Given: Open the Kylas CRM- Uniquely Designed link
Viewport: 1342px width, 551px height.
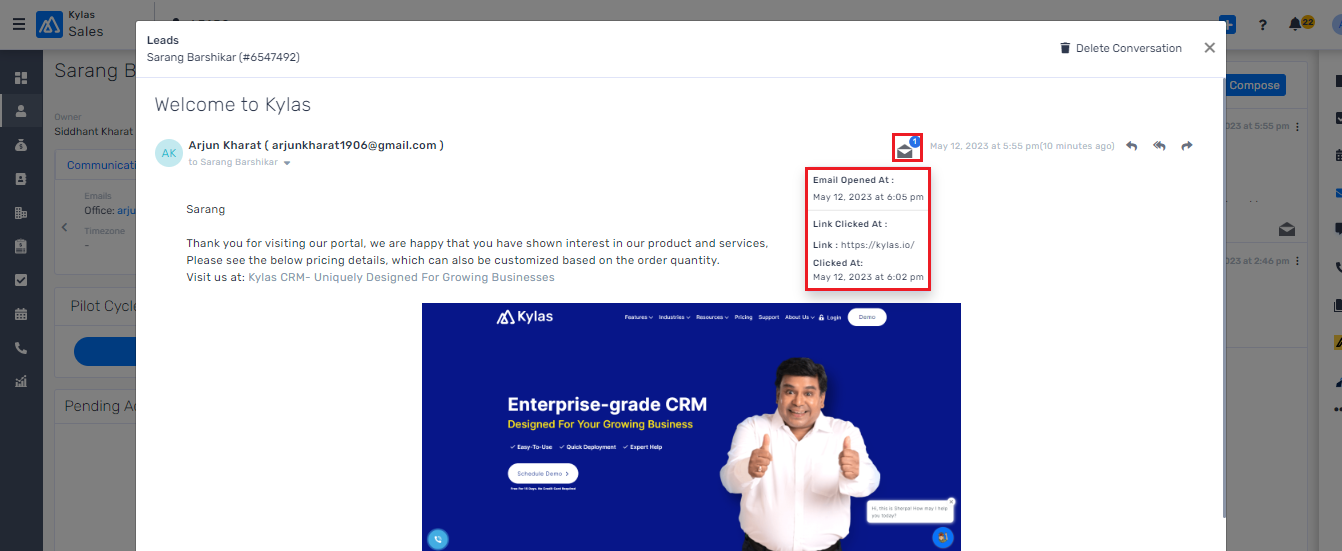Looking at the screenshot, I should [401, 277].
